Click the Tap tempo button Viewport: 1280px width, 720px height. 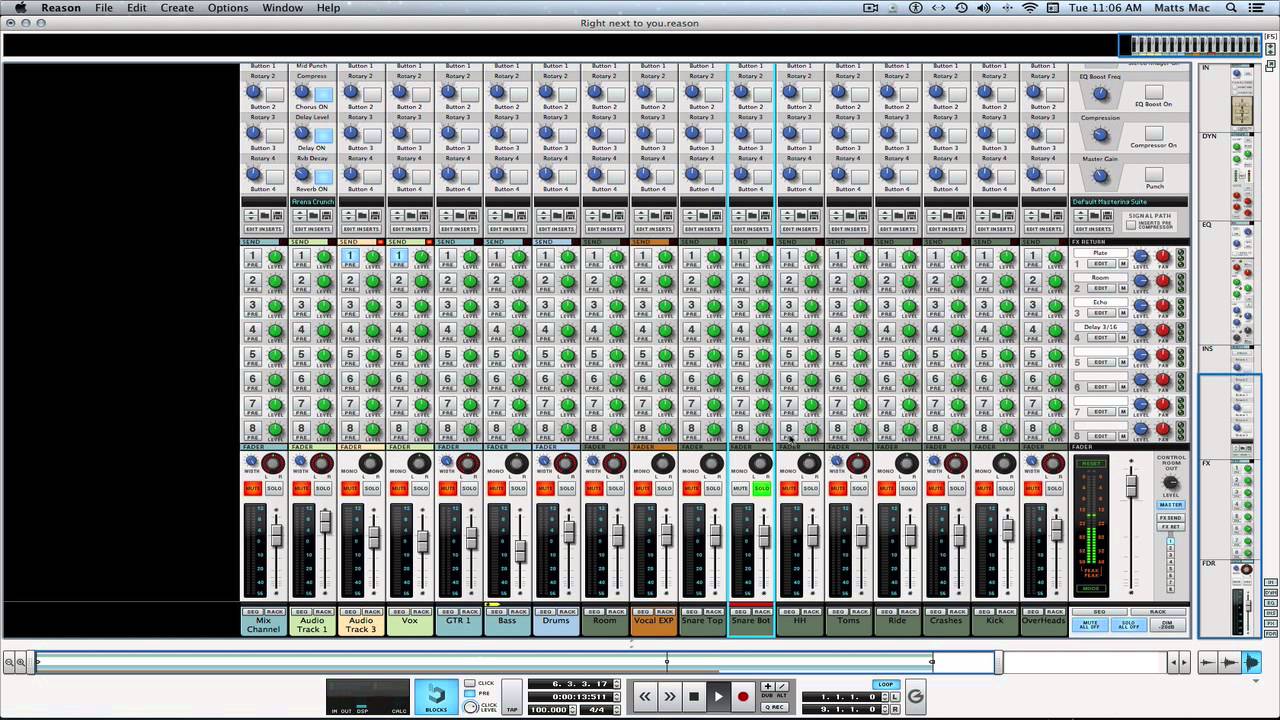(x=511, y=696)
